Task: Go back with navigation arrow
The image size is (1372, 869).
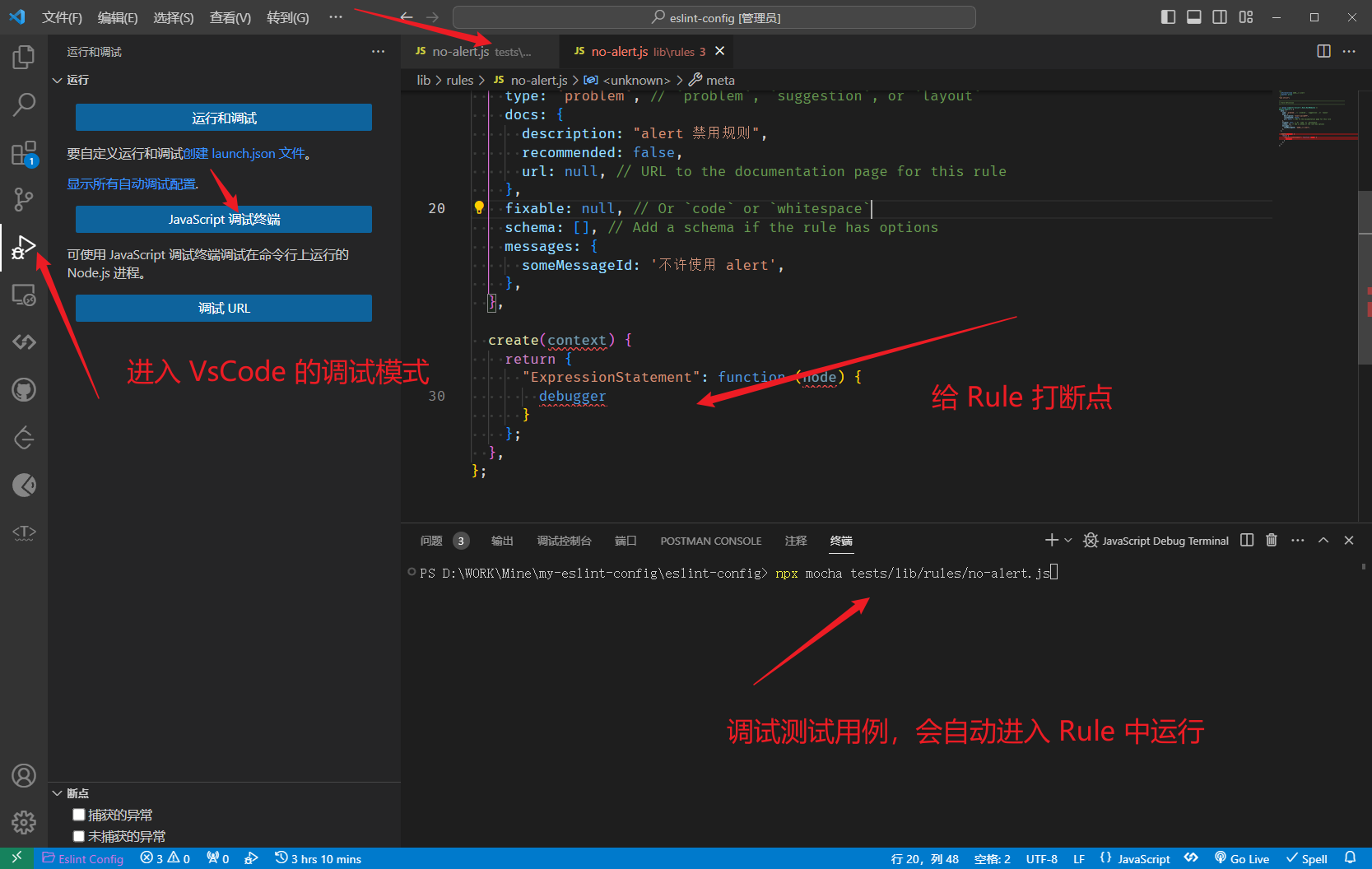Action: pyautogui.click(x=407, y=17)
